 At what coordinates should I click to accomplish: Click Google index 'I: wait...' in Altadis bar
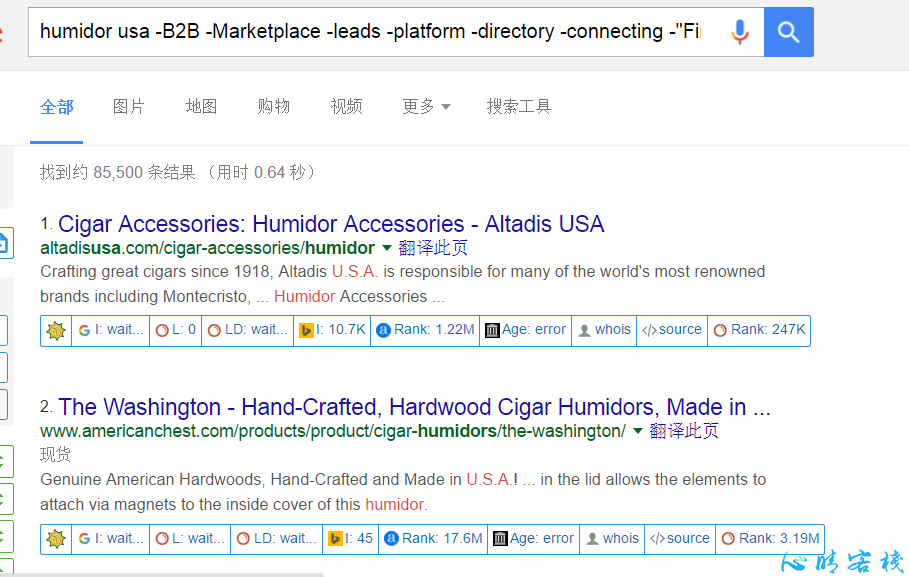(x=111, y=331)
